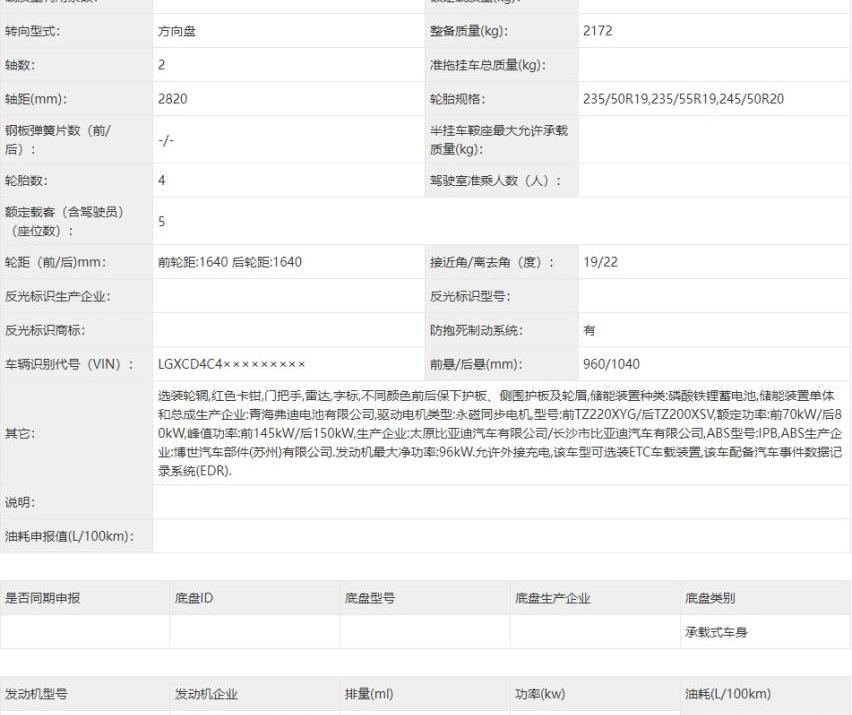
Task: Click the wheelbase value 2820
Action: pyautogui.click(x=172, y=99)
